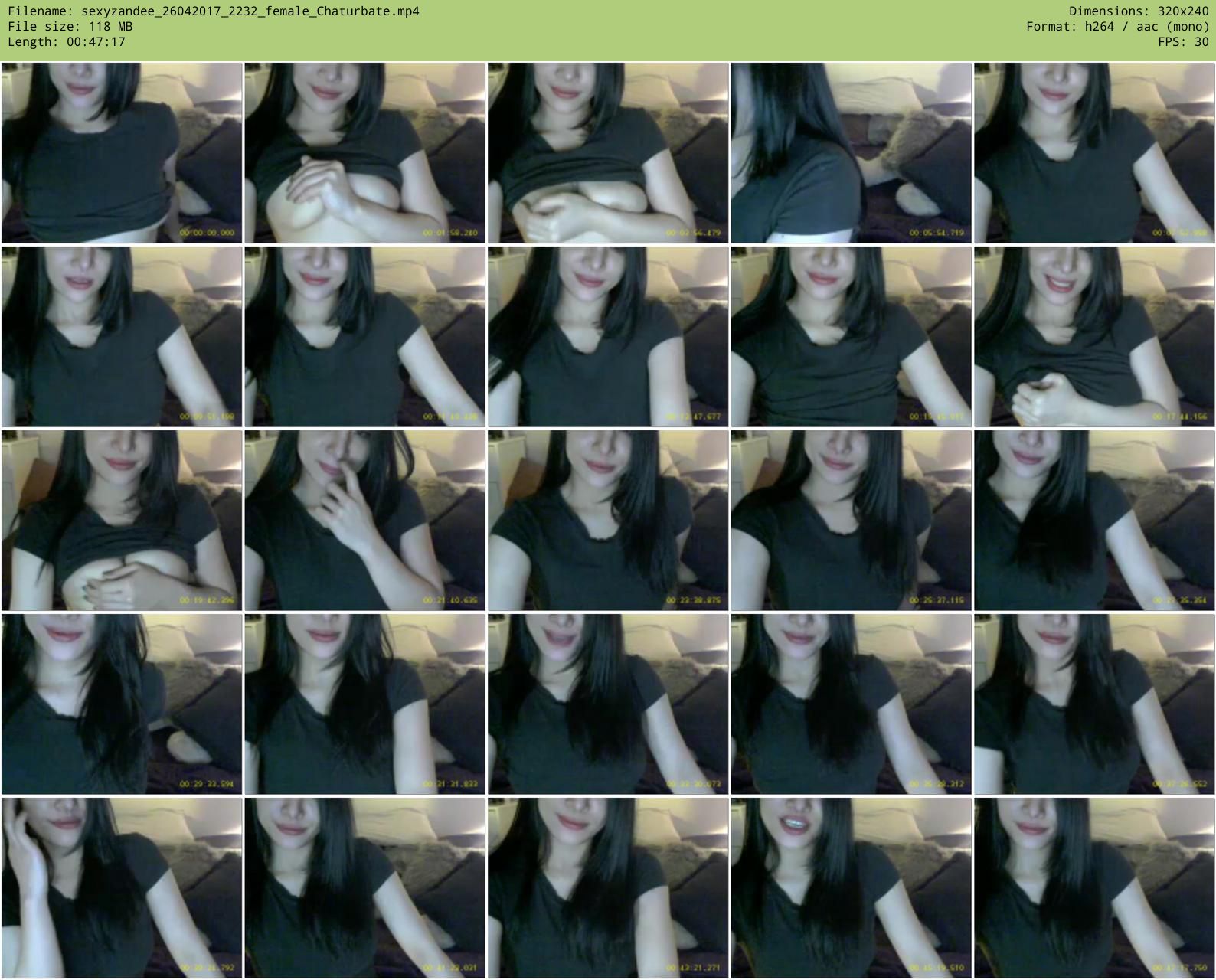Pick the frame stamped 00:09:51
Viewport: 1216px width, 980px height.
122,337
